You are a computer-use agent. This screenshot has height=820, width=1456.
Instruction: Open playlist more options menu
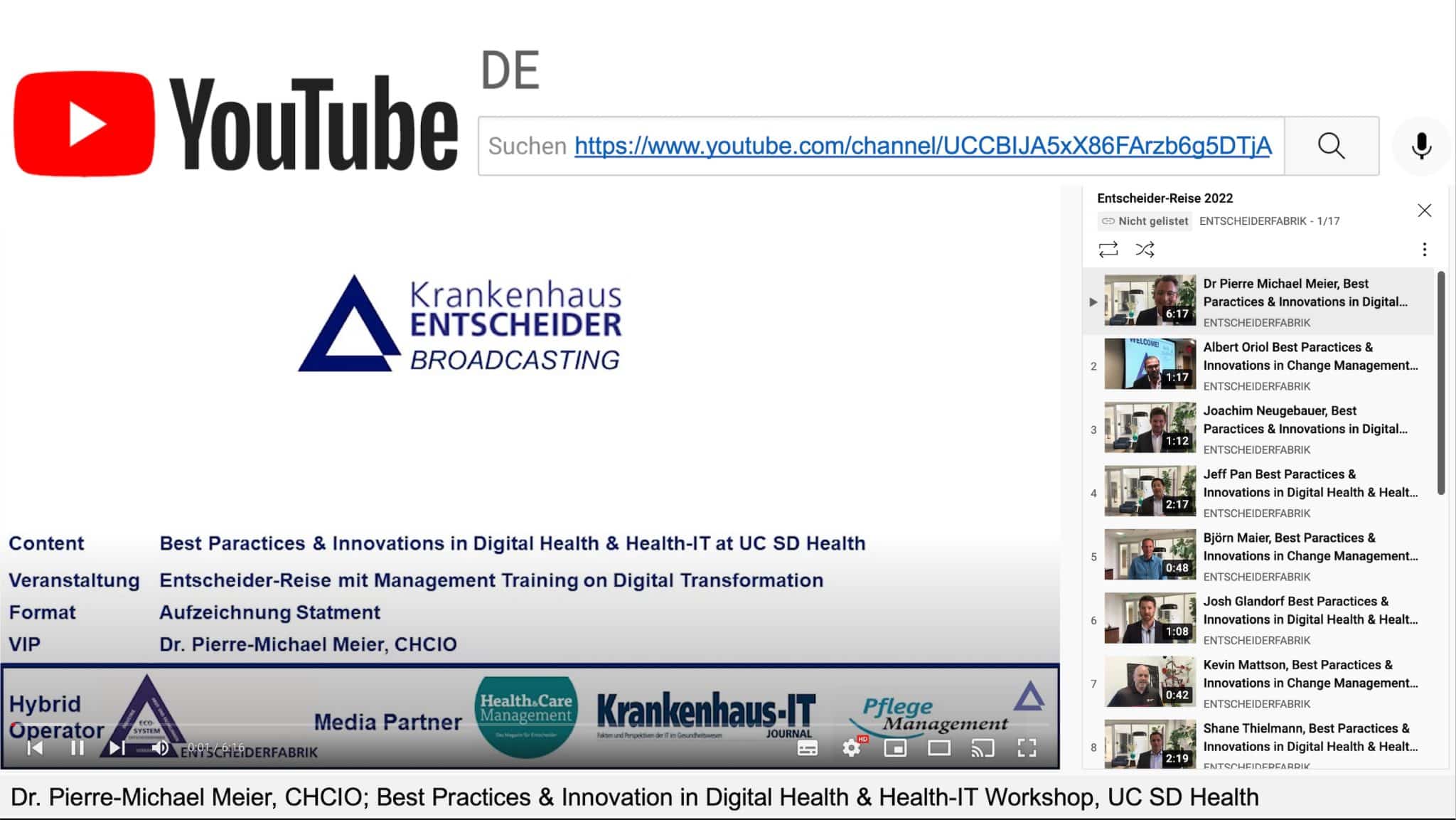pos(1424,249)
